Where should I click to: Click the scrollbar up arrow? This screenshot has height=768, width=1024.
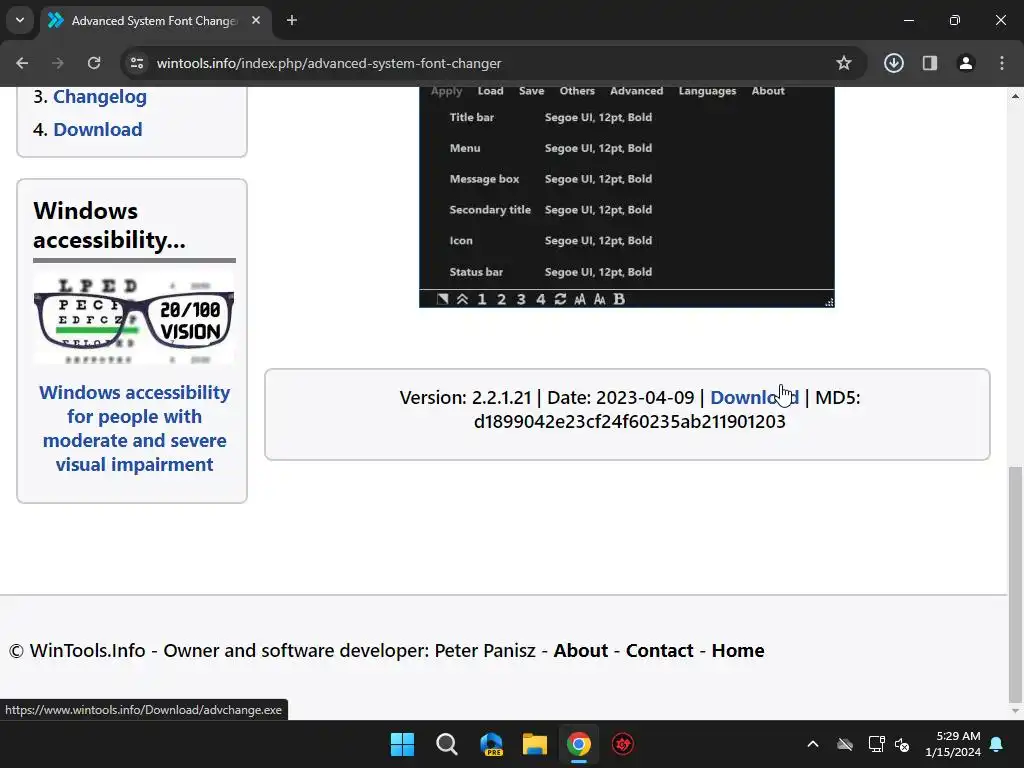pos(1016,96)
